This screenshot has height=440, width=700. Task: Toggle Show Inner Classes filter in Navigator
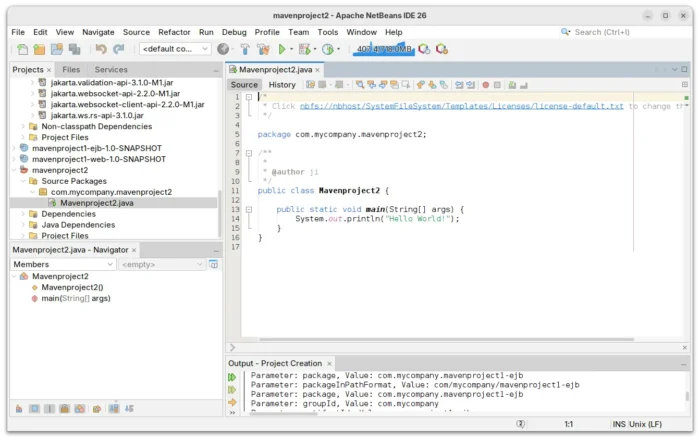(x=79, y=409)
